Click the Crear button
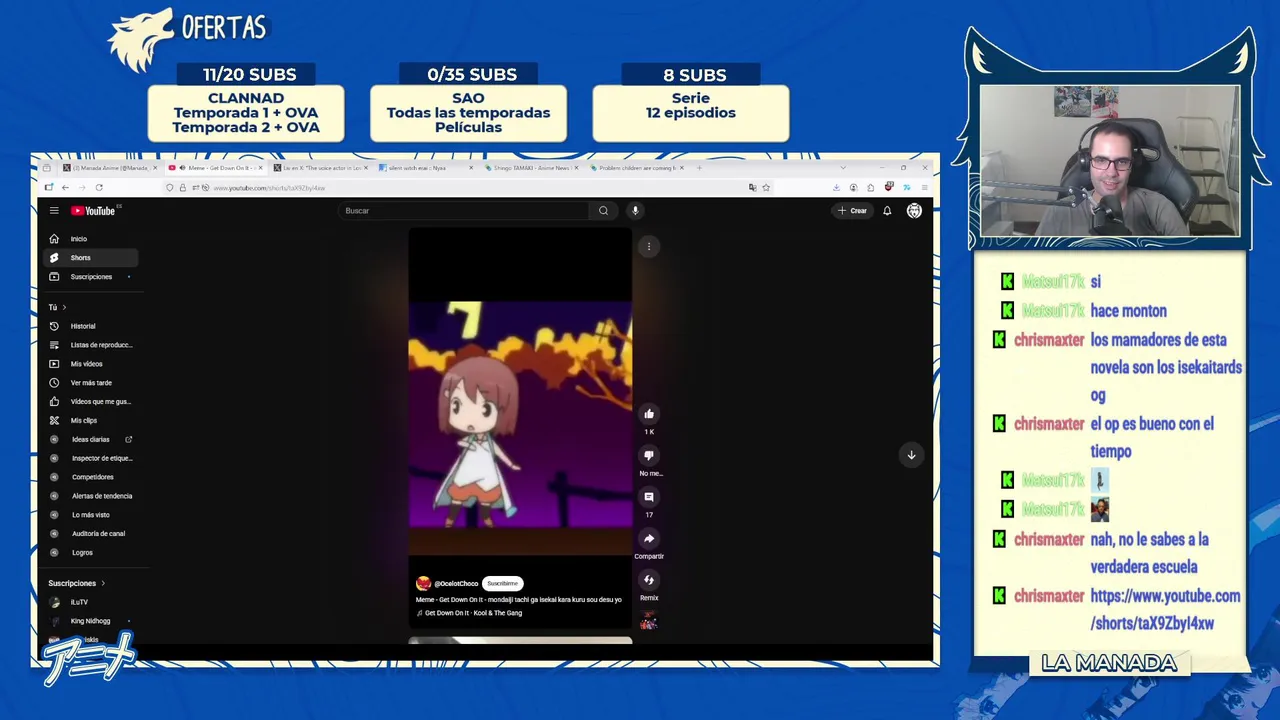 click(853, 211)
